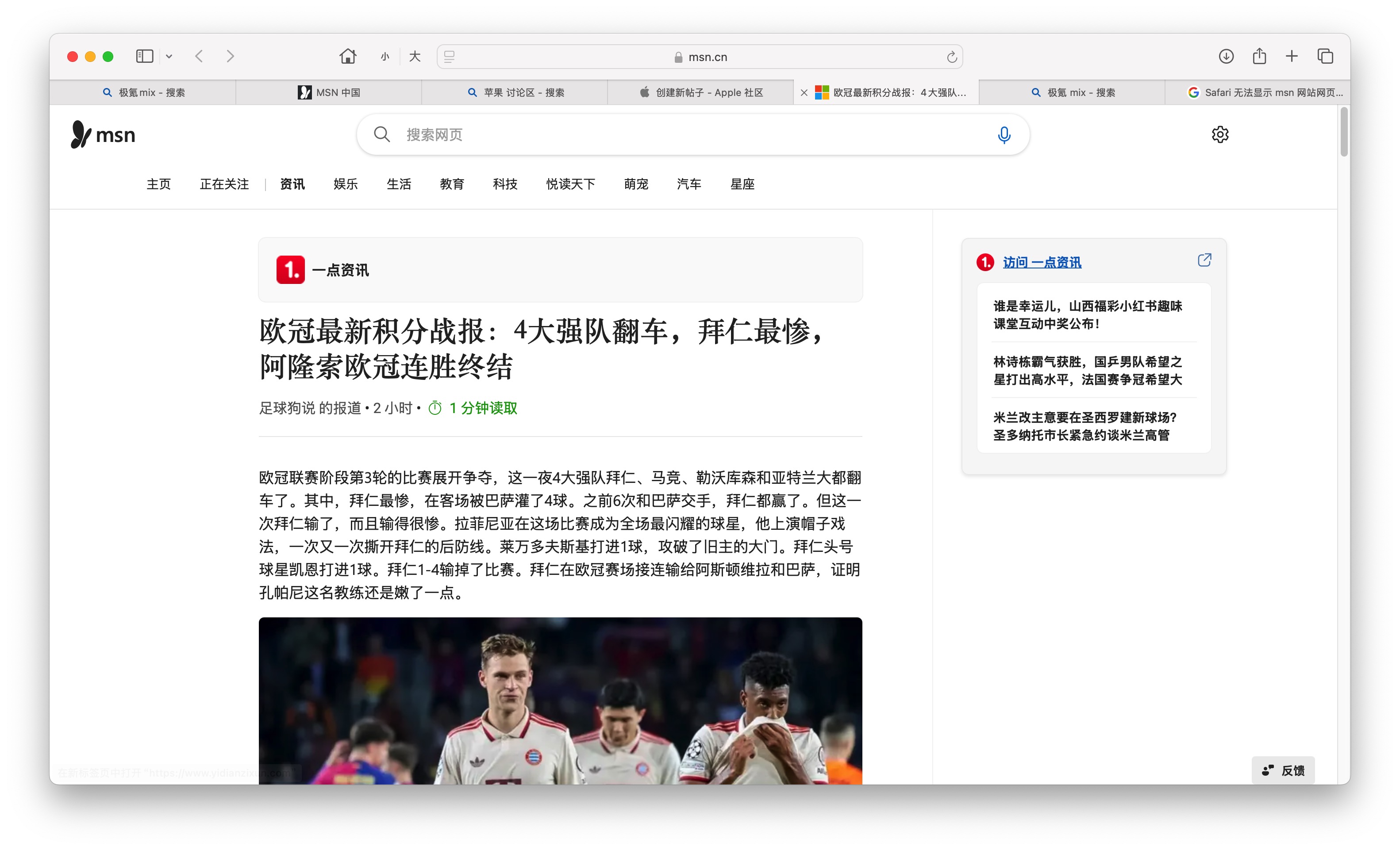
Task: Open tab overview icon
Action: tap(1325, 56)
